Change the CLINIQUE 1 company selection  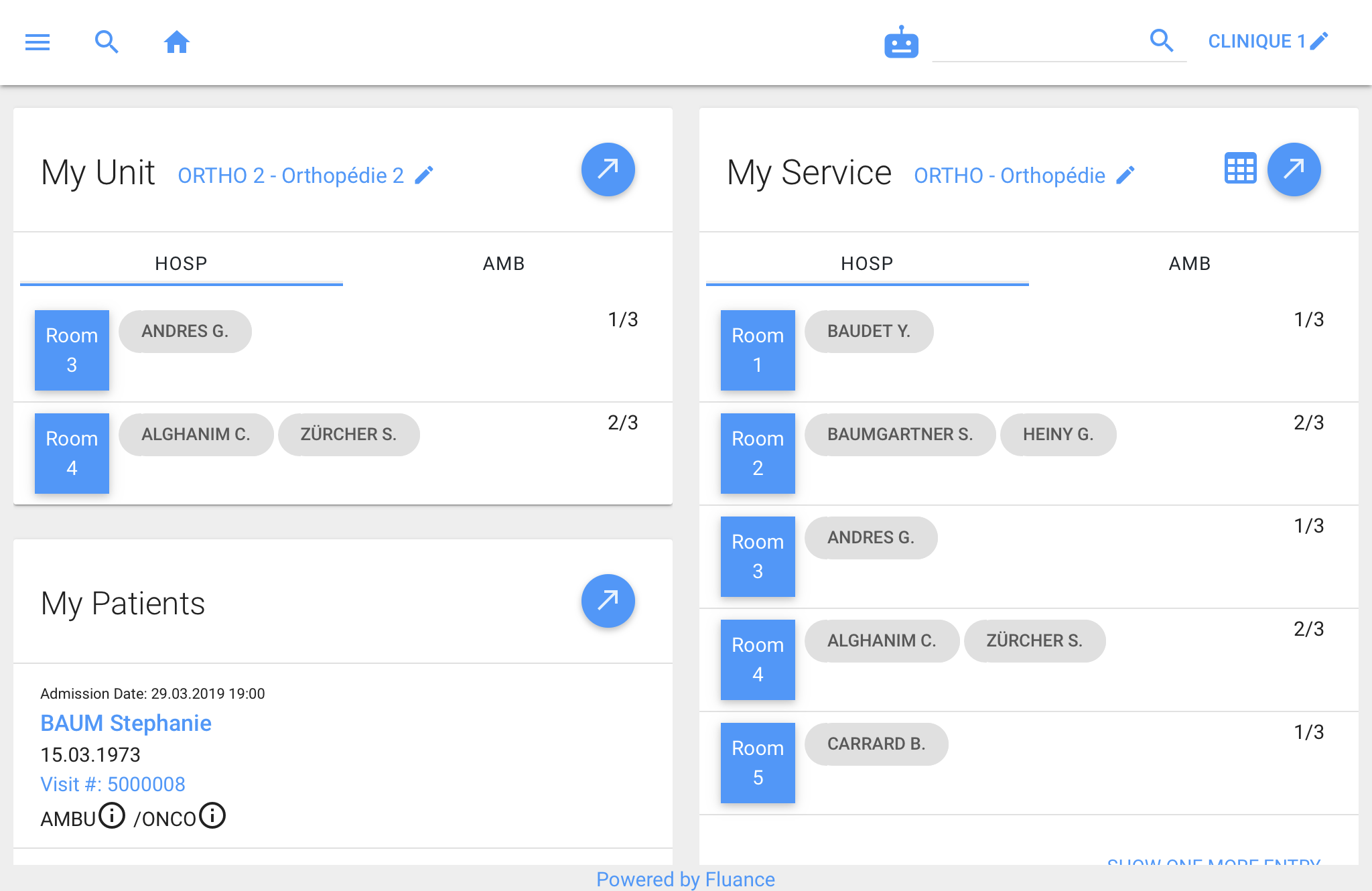pyautogui.click(x=1267, y=42)
